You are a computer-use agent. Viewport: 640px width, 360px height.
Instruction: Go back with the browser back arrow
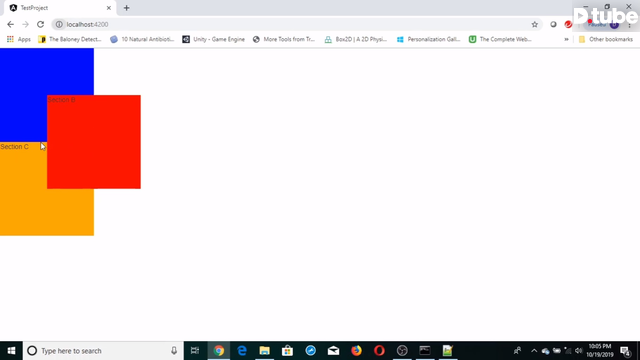(11, 24)
